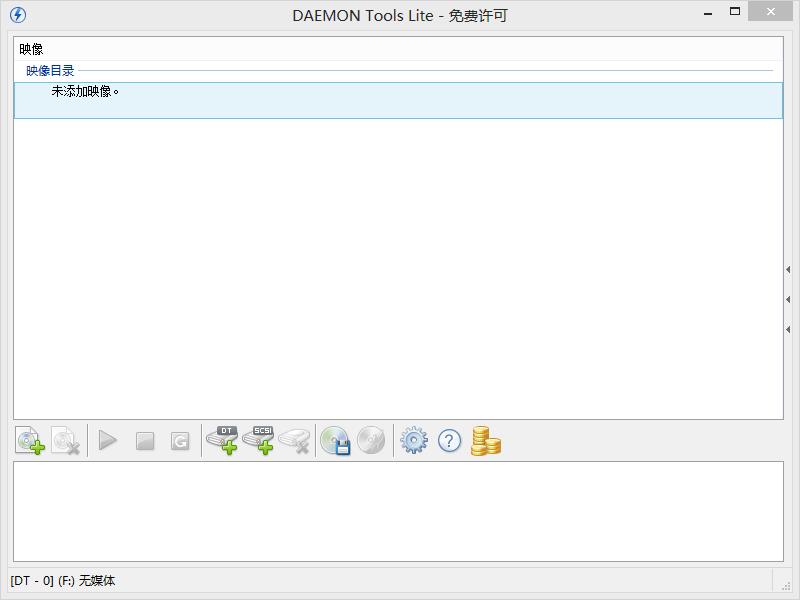Image resolution: width=800 pixels, height=600 pixels.
Task: Click the DAEMON Tools lightning logo
Action: tap(18, 15)
